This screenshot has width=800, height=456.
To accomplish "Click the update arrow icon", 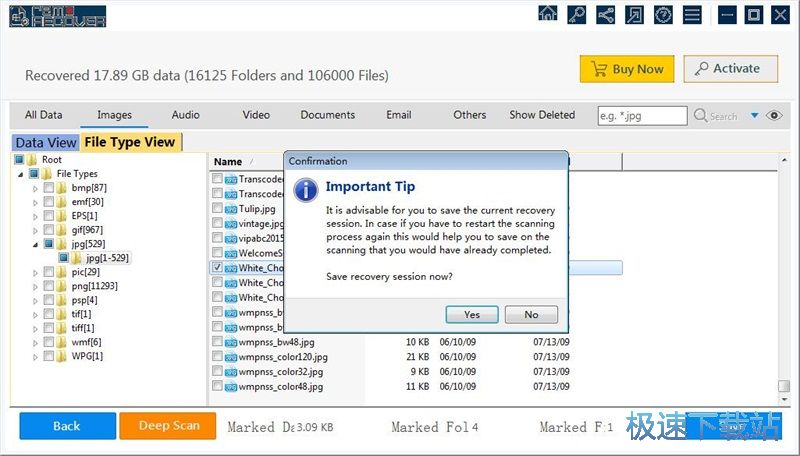I will click(x=634, y=15).
